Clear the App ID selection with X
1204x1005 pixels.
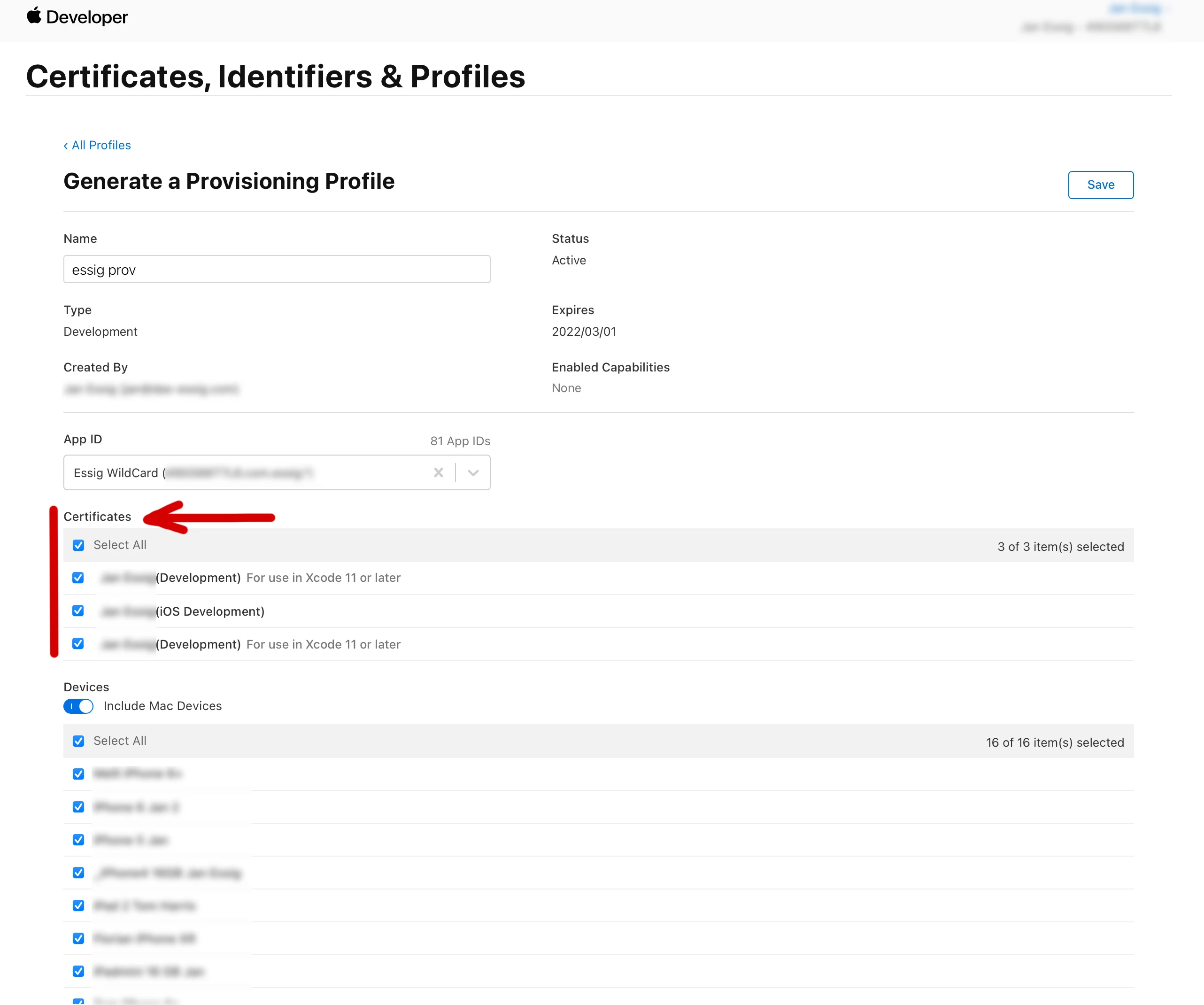point(438,472)
